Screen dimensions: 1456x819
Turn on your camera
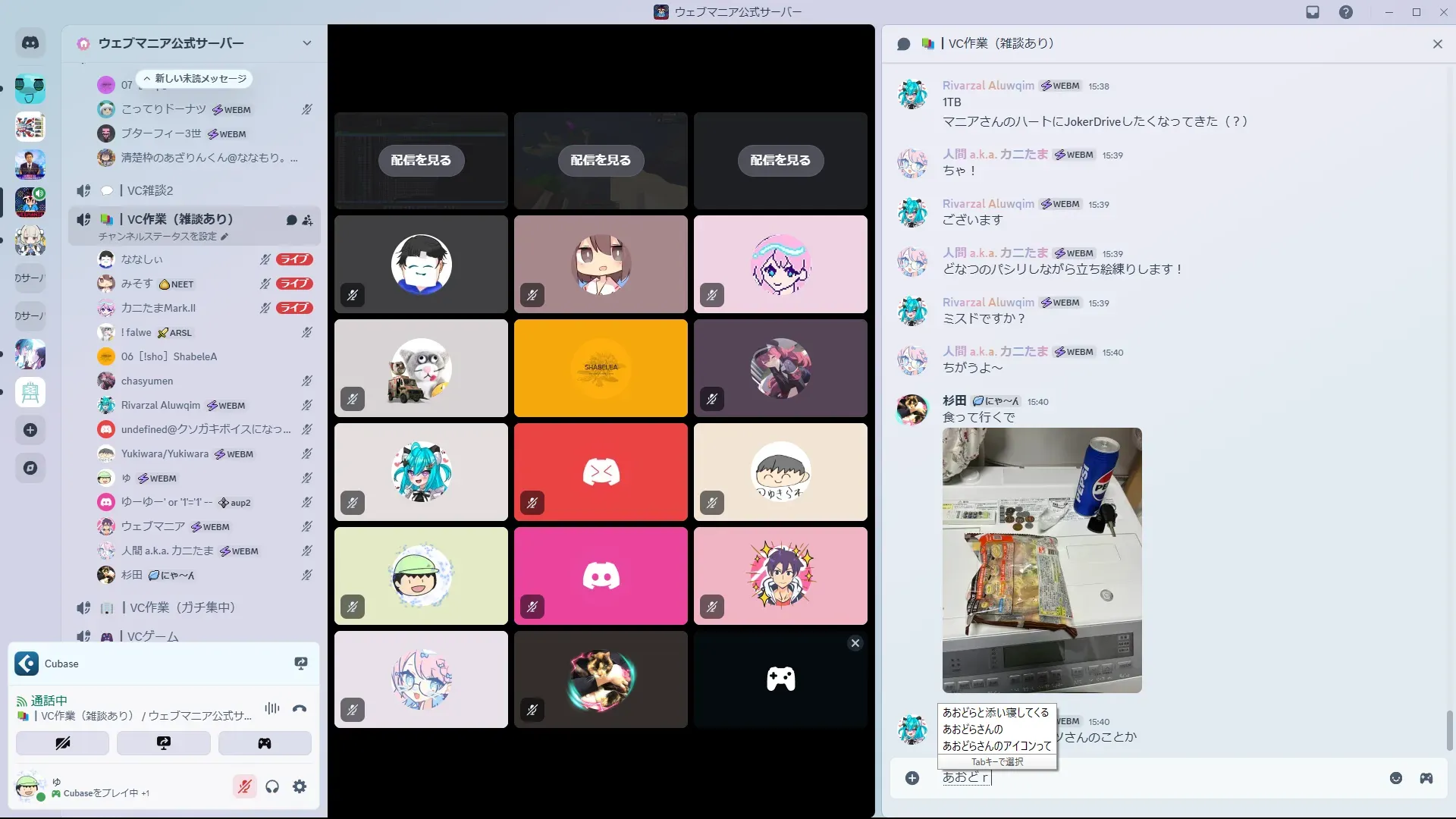pyautogui.click(x=62, y=743)
